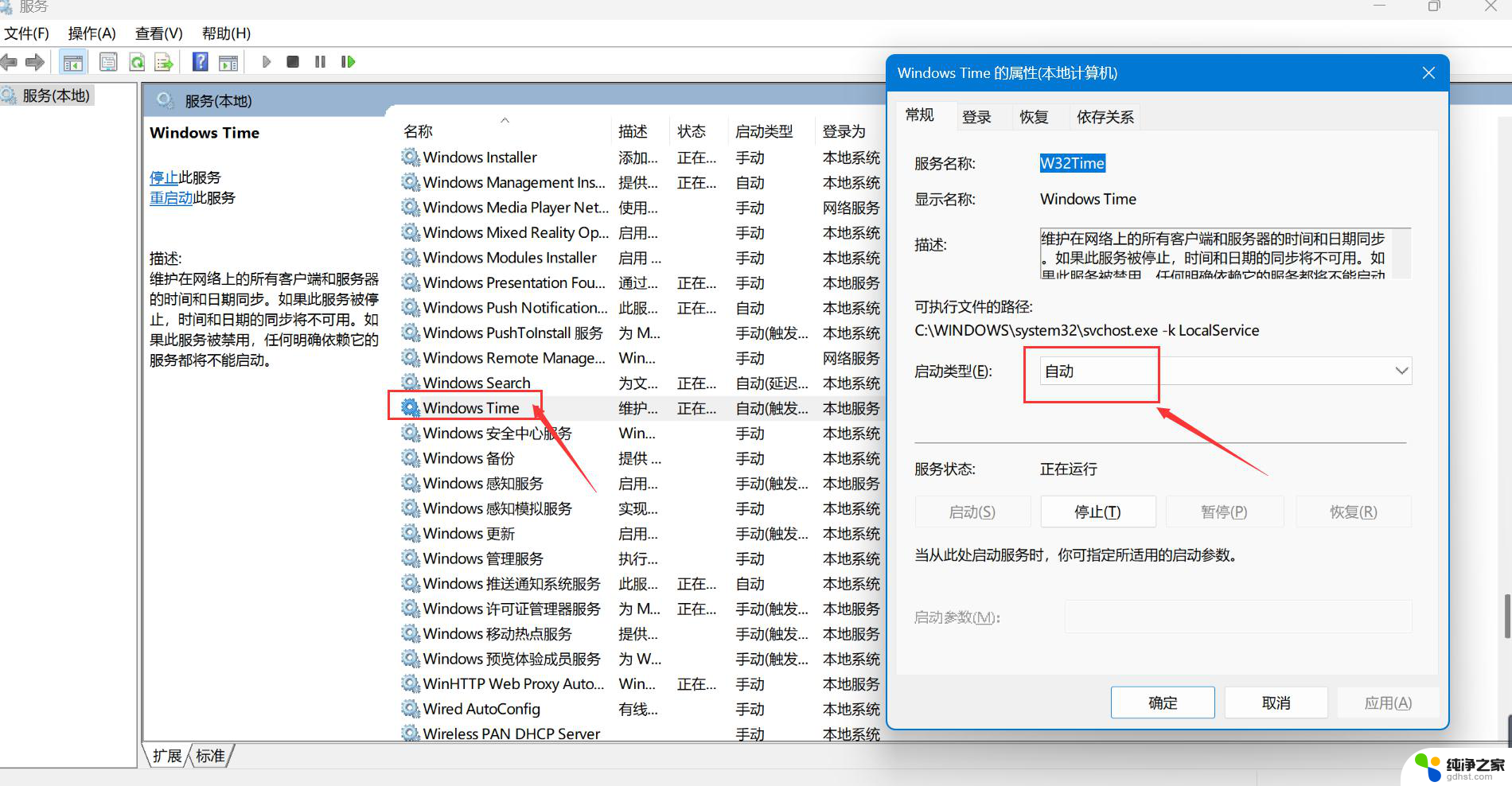Open the blue Help question mark icon
The height and width of the screenshot is (786, 1512).
201,62
